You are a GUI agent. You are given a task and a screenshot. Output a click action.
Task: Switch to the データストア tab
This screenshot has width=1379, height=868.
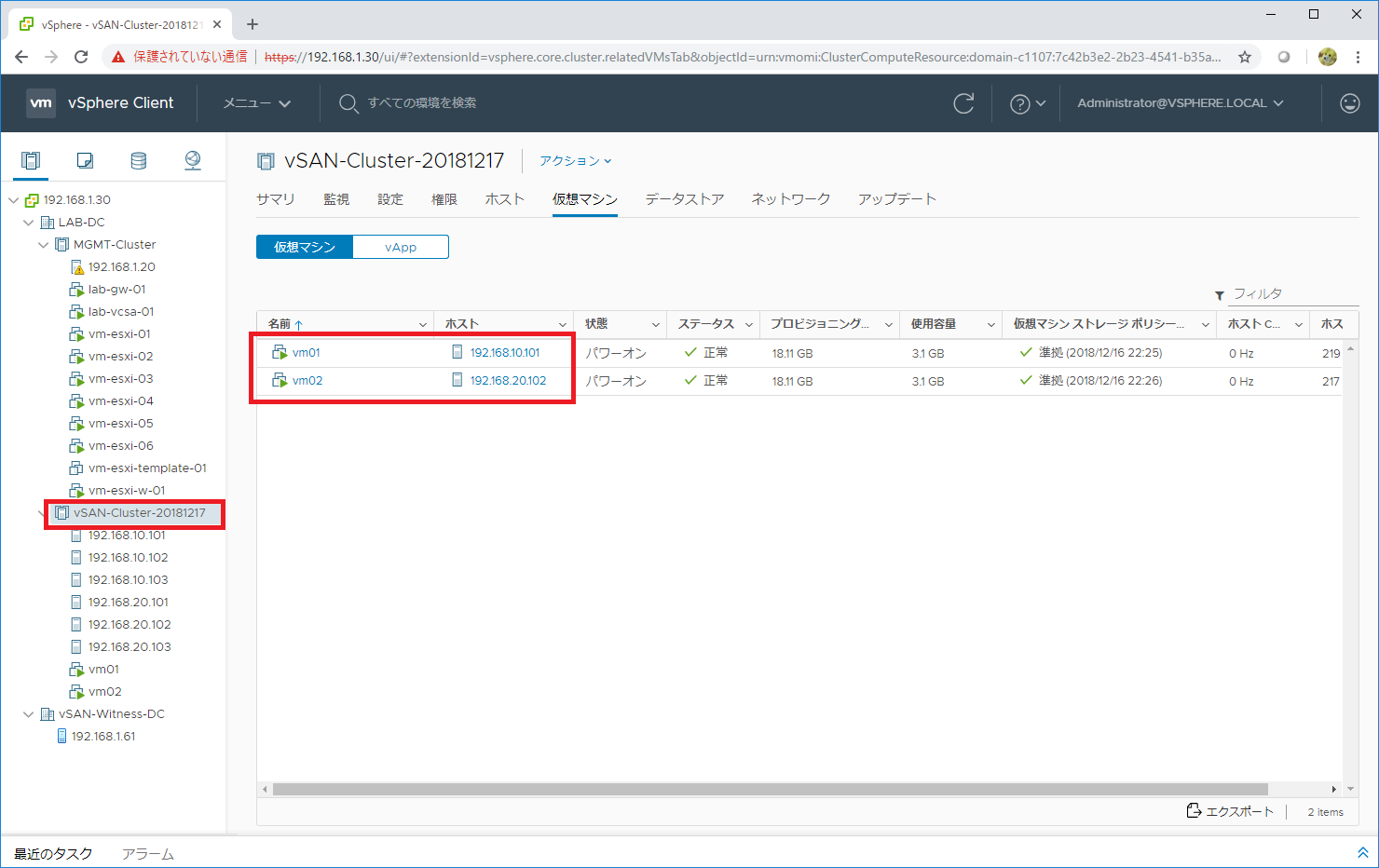685,199
